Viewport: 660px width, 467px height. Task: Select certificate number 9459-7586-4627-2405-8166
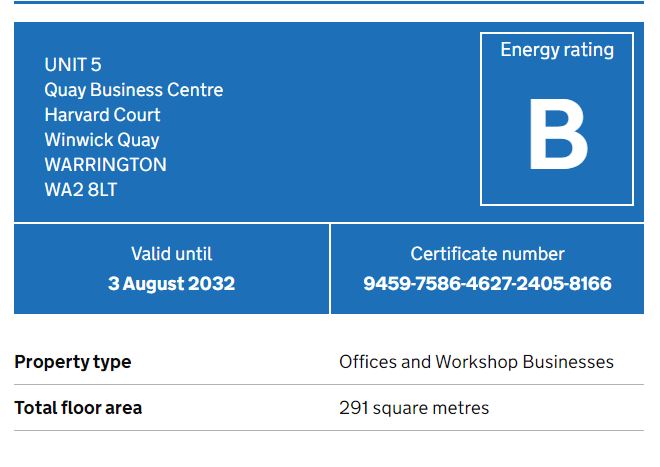point(487,283)
